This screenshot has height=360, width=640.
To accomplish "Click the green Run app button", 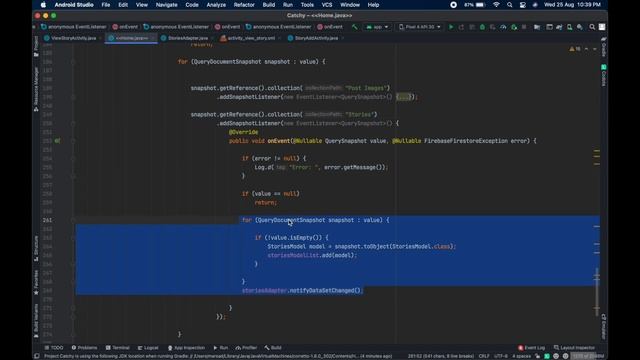I will pyautogui.click(x=451, y=27).
